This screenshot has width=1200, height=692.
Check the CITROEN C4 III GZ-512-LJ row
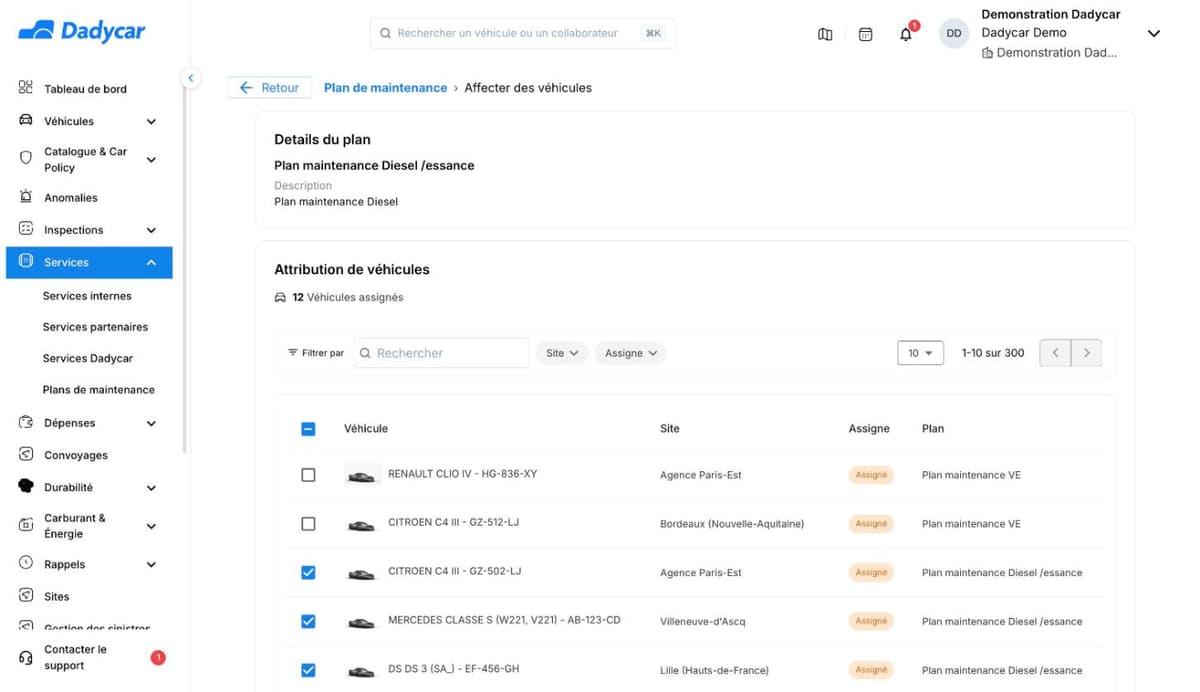pyautogui.click(x=308, y=524)
